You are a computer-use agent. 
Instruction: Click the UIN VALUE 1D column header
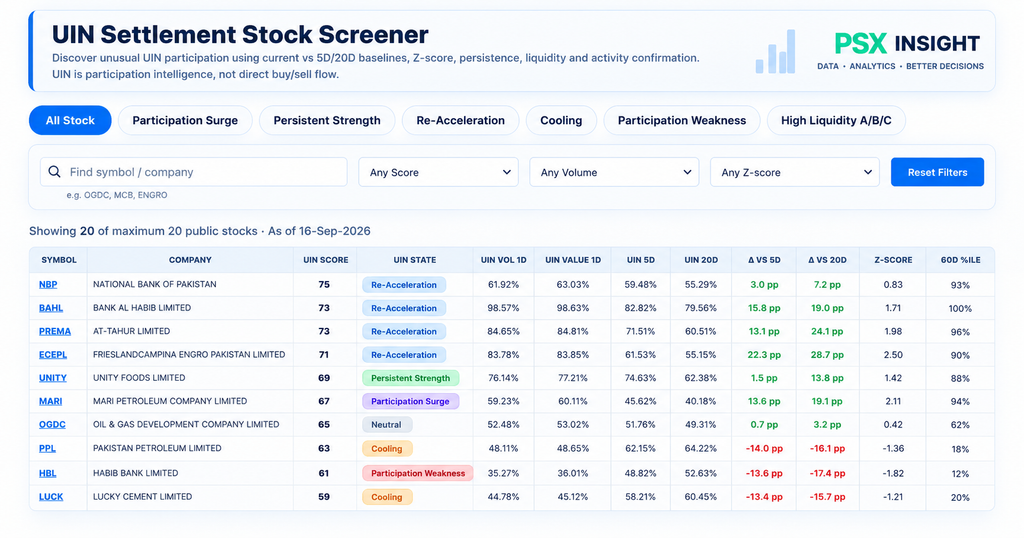point(573,260)
